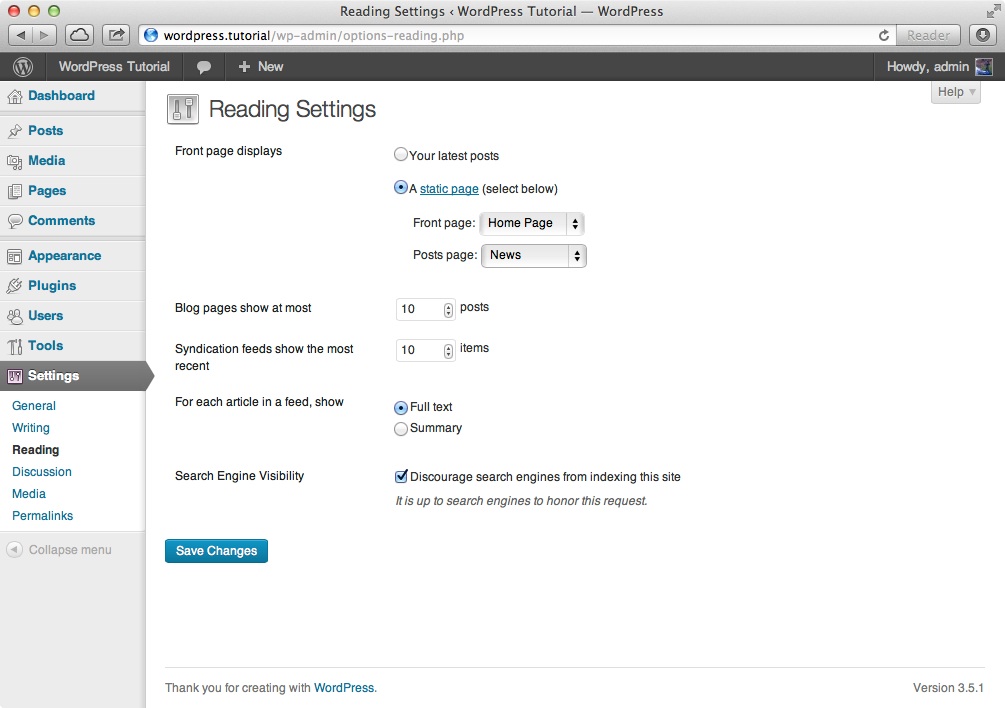Click Save Changes button
Screen dimensions: 1005x708
(217, 551)
